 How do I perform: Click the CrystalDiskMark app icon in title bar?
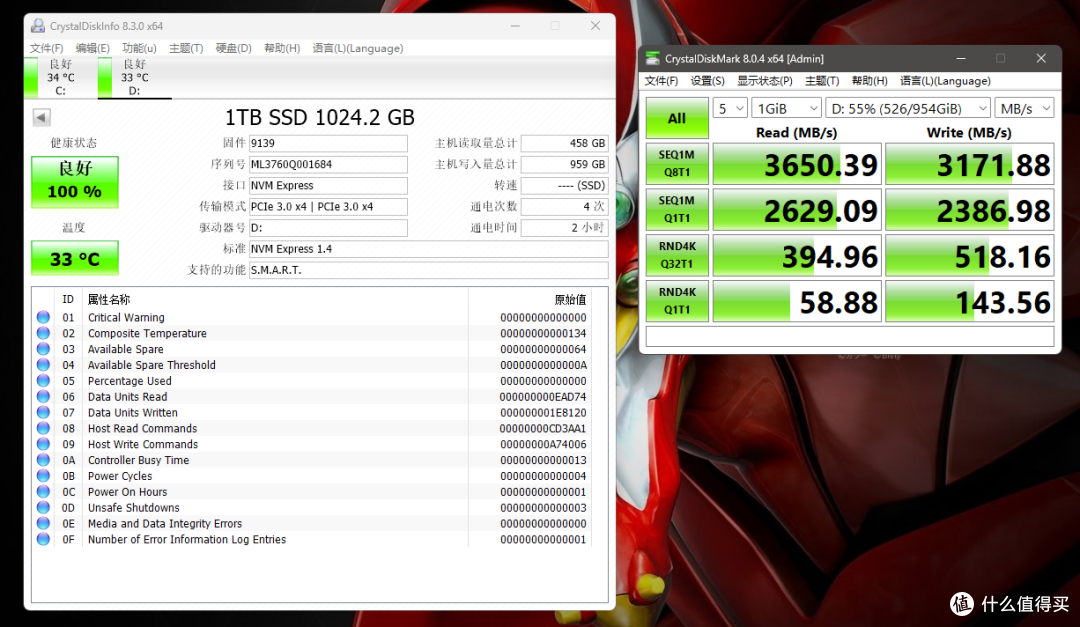(x=652, y=59)
